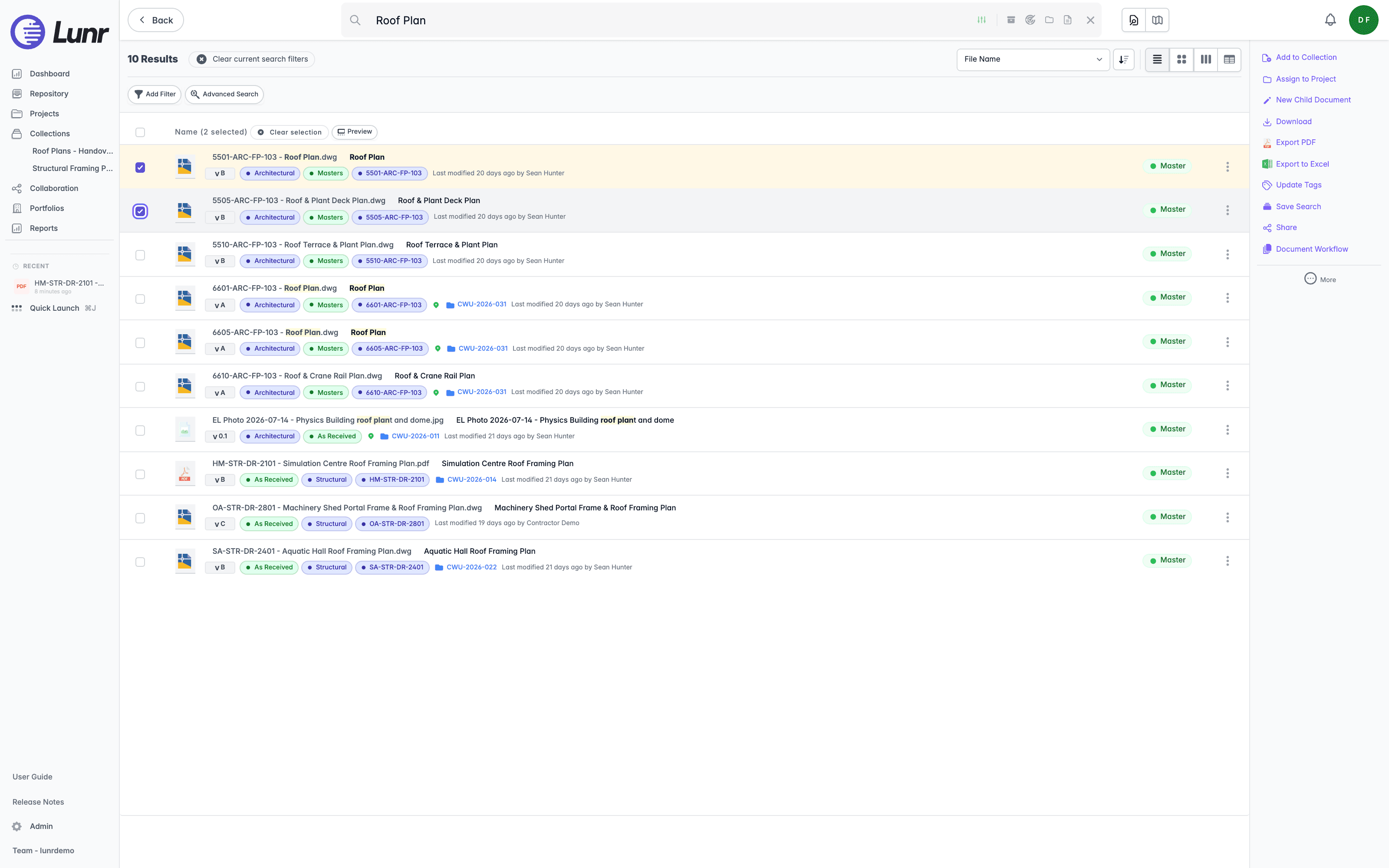
Task: Open Structural Framing collection
Action: click(x=72, y=168)
